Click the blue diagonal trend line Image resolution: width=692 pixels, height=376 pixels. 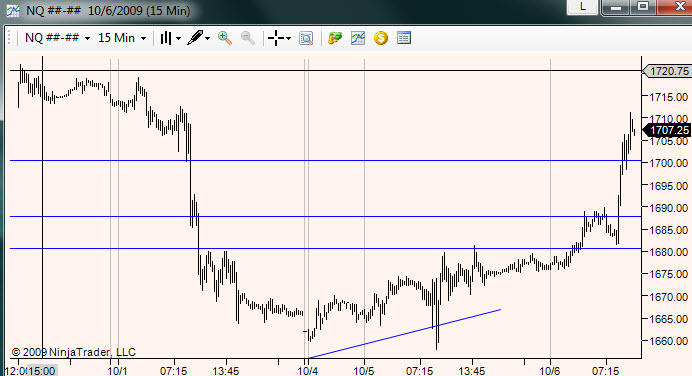[405, 334]
